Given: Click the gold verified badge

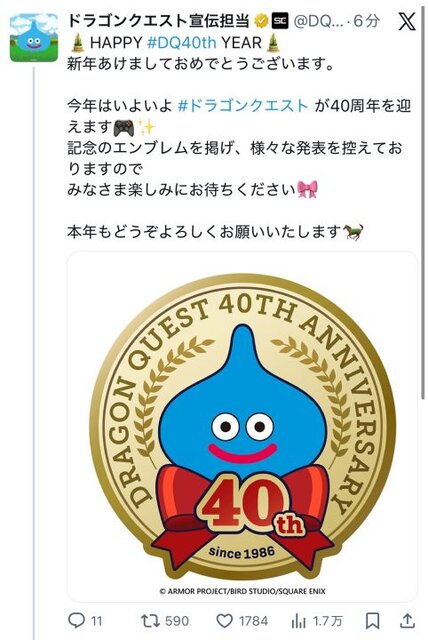Looking at the screenshot, I should (261, 21).
